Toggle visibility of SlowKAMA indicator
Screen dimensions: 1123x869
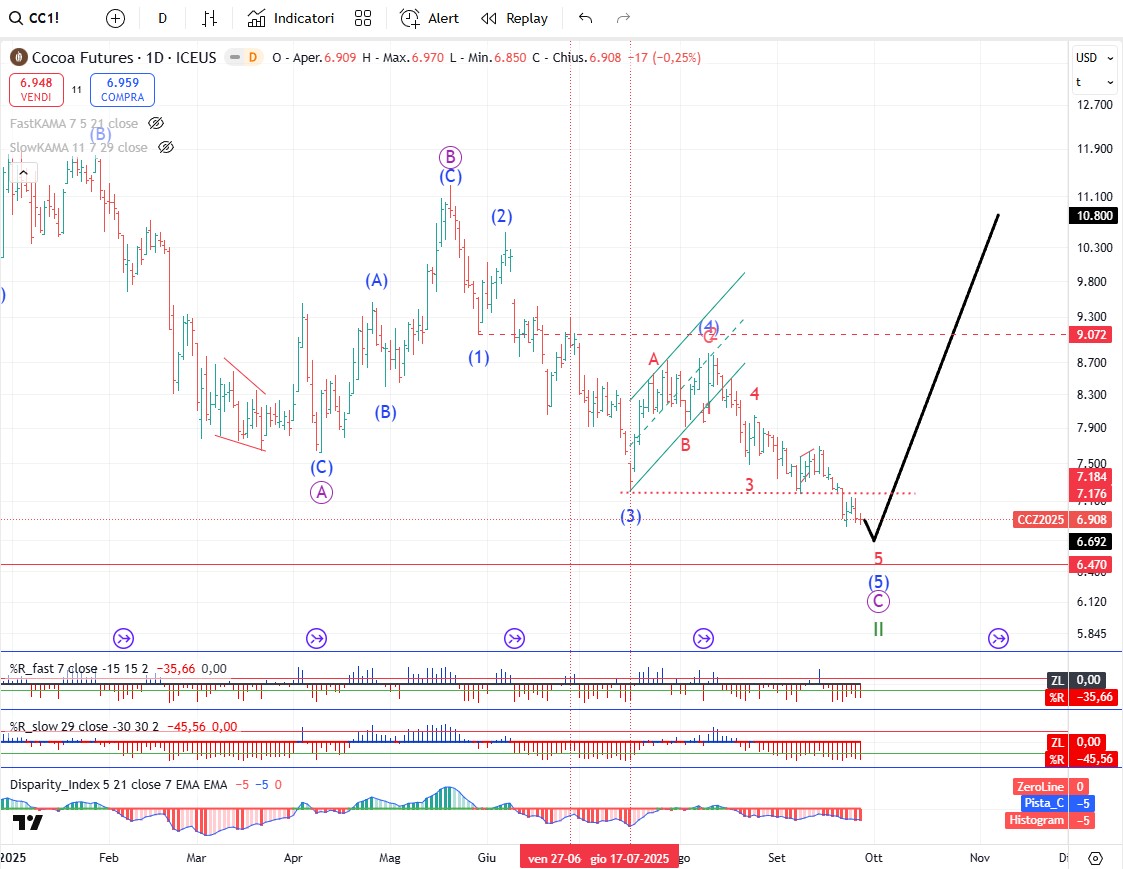point(165,148)
